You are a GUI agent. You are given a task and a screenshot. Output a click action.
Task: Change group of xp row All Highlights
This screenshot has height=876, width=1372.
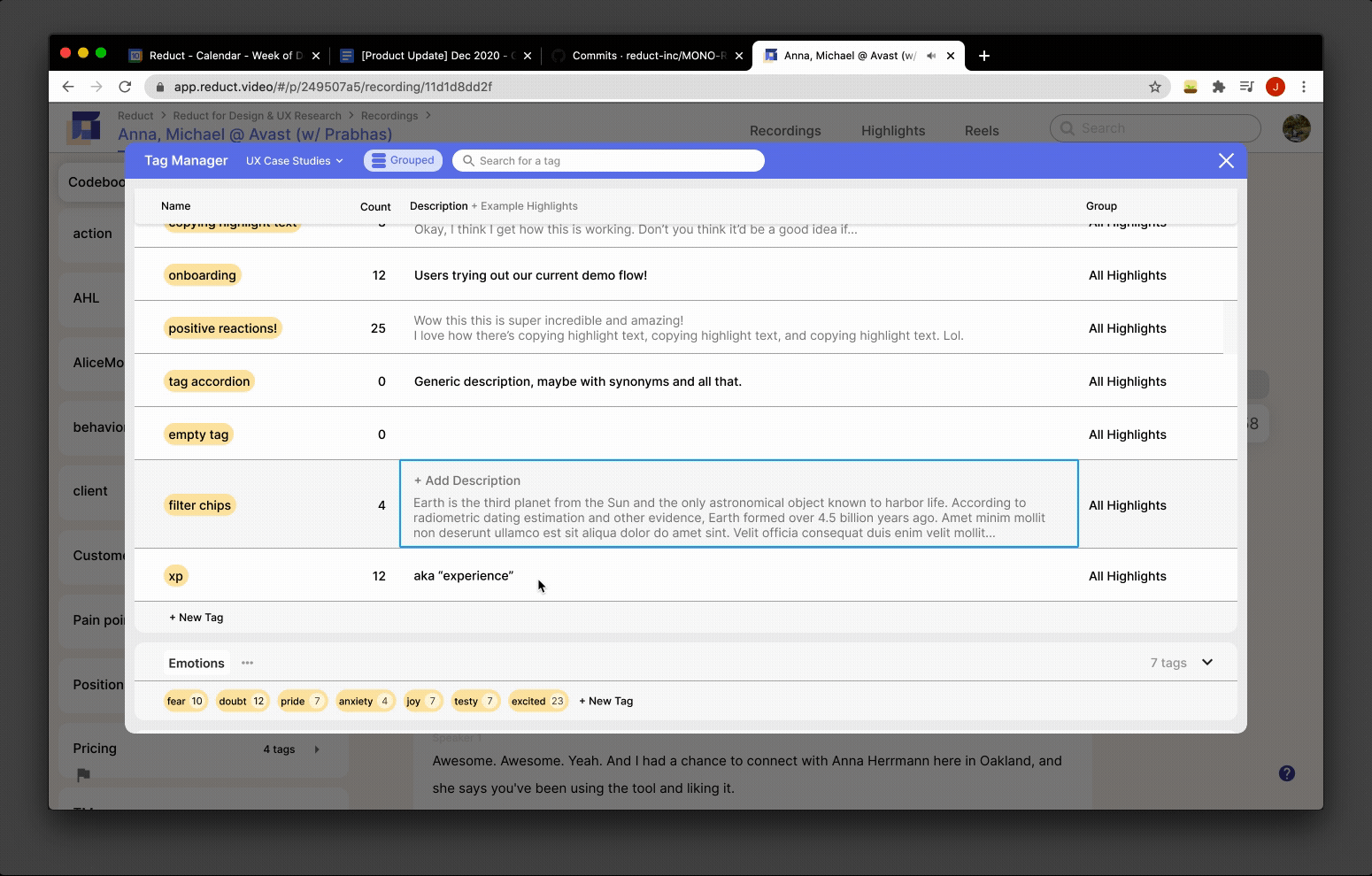click(1127, 576)
